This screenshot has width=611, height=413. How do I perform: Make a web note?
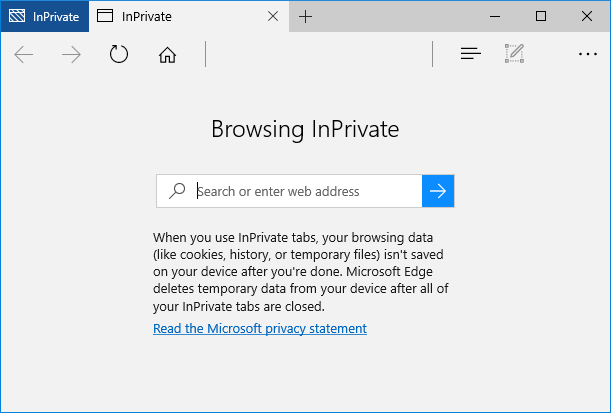(x=515, y=54)
